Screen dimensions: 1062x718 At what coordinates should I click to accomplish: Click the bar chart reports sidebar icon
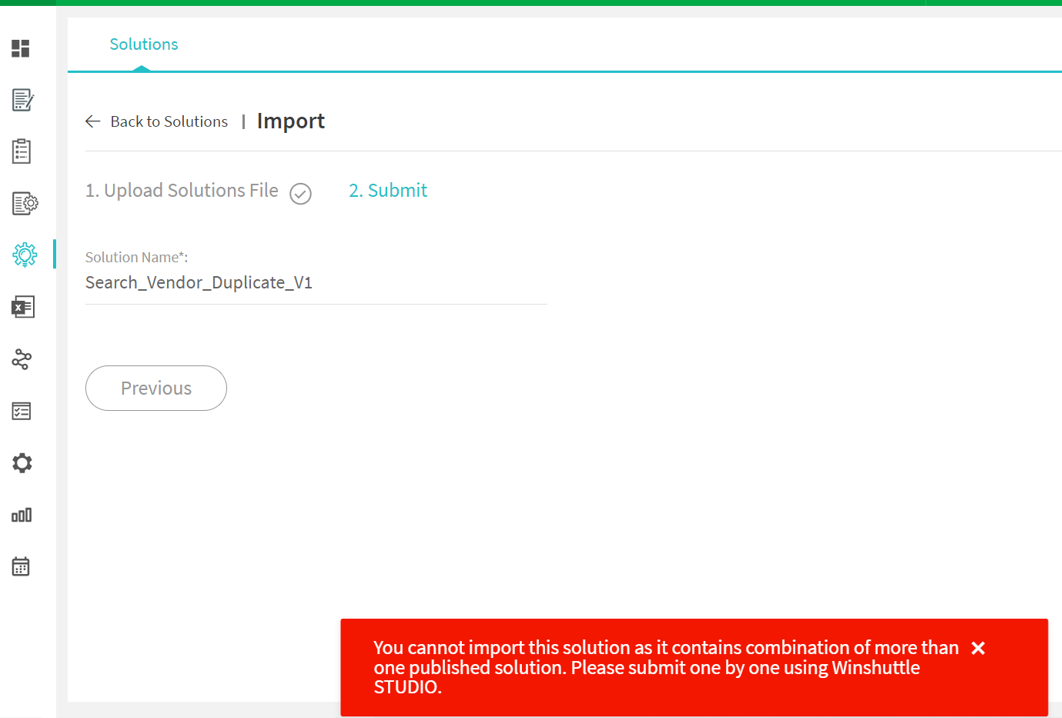[x=22, y=515]
